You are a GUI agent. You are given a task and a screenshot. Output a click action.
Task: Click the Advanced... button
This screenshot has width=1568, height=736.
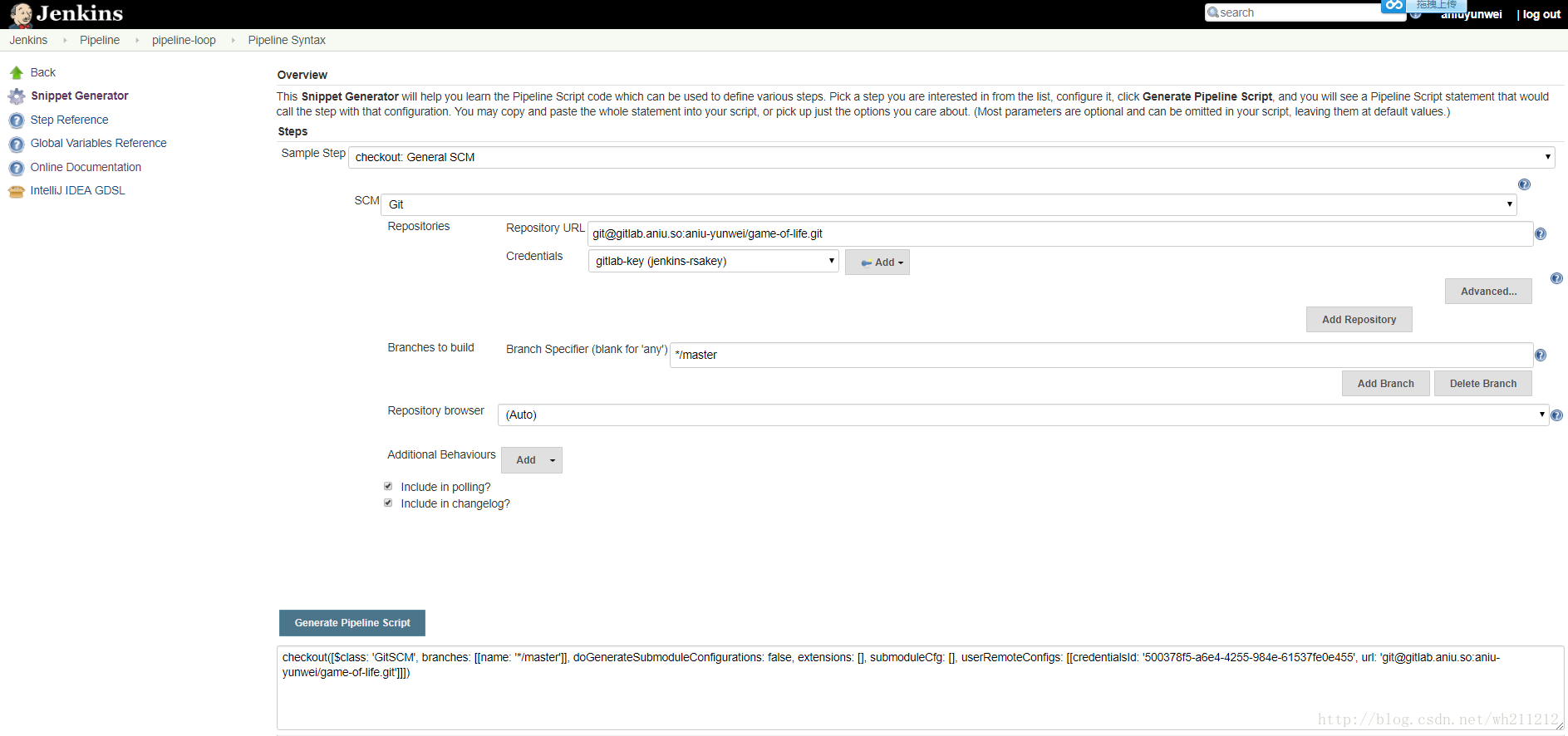pyautogui.click(x=1488, y=292)
